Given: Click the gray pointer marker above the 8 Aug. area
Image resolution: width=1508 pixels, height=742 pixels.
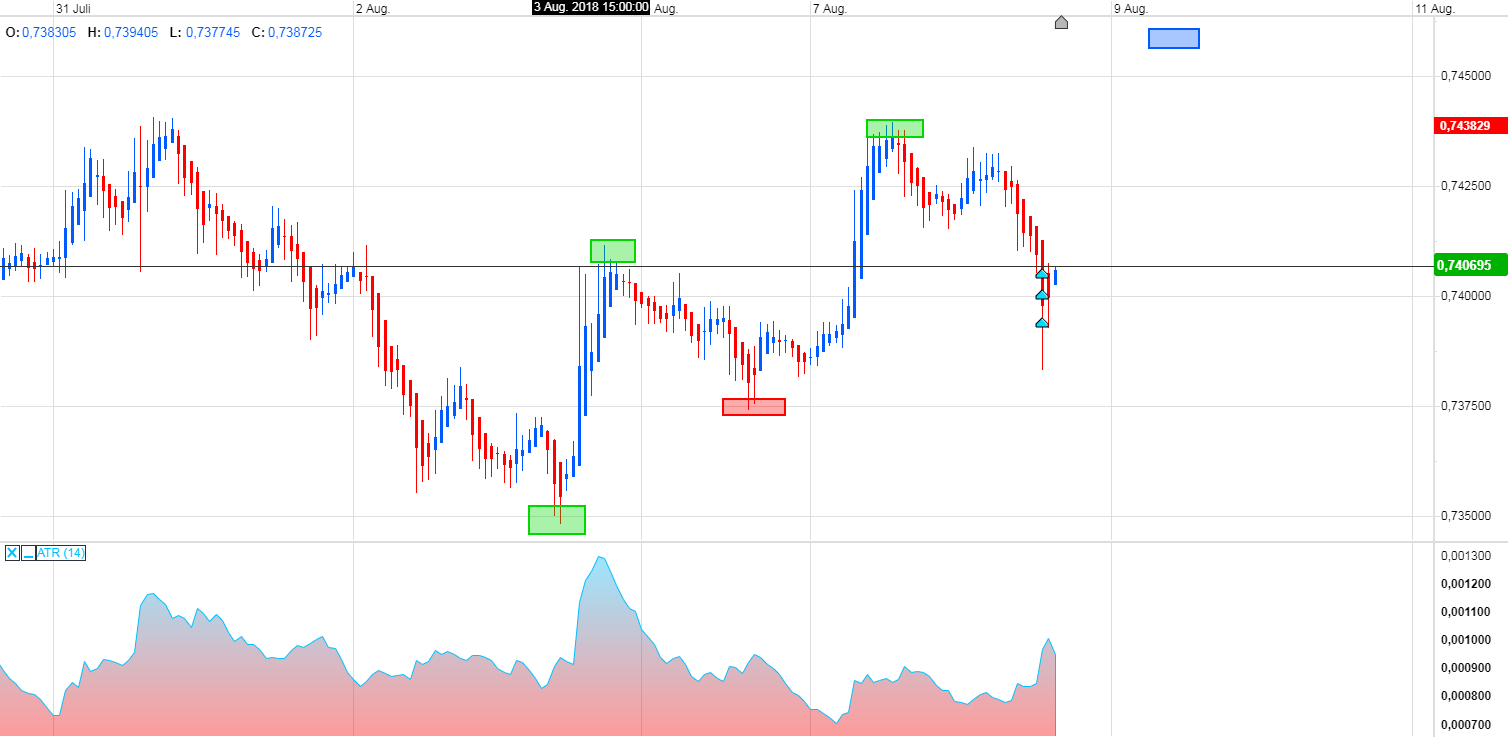Looking at the screenshot, I should pyautogui.click(x=1061, y=22).
